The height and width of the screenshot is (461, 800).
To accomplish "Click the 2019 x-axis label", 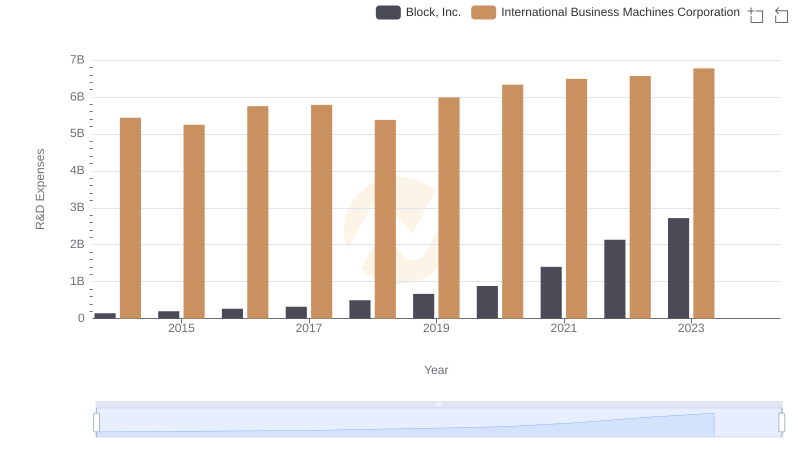I will tap(436, 328).
